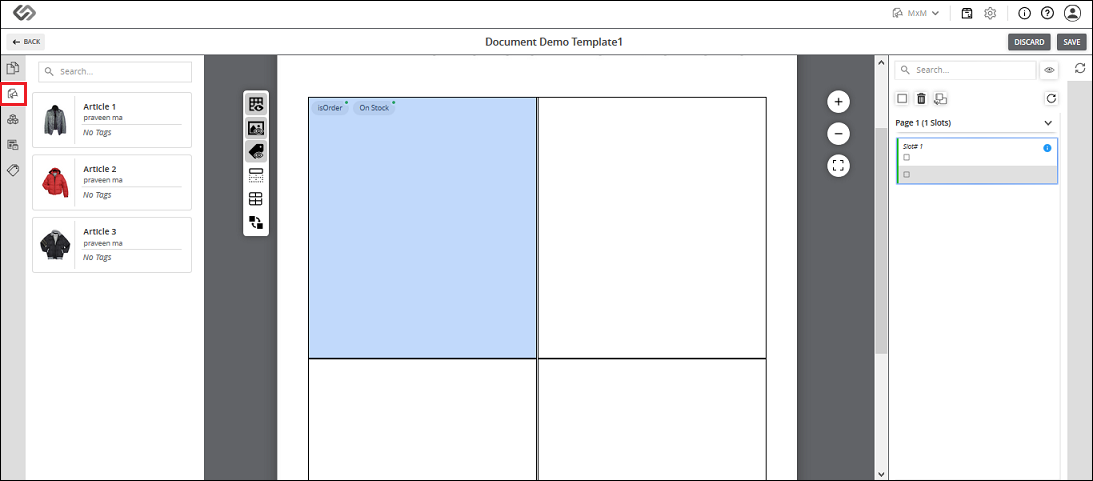Collapse the Page 1 (1 Slots) section
Screen dimensions: 1093x481
tap(1048, 123)
